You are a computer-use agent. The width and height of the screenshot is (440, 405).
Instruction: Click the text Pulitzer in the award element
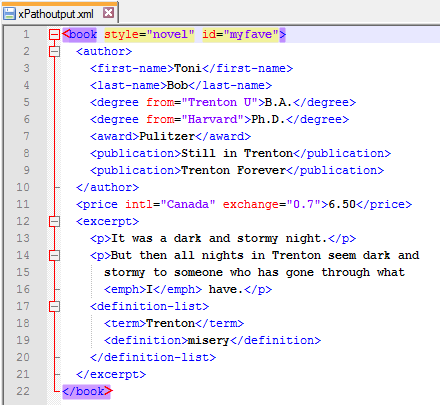coord(167,136)
